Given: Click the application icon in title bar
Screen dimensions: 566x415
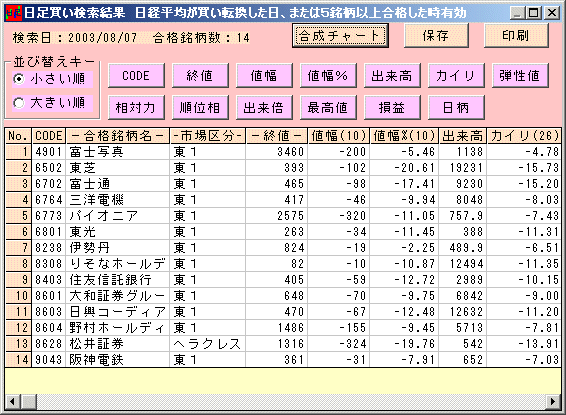Looking at the screenshot, I should click(13, 13).
